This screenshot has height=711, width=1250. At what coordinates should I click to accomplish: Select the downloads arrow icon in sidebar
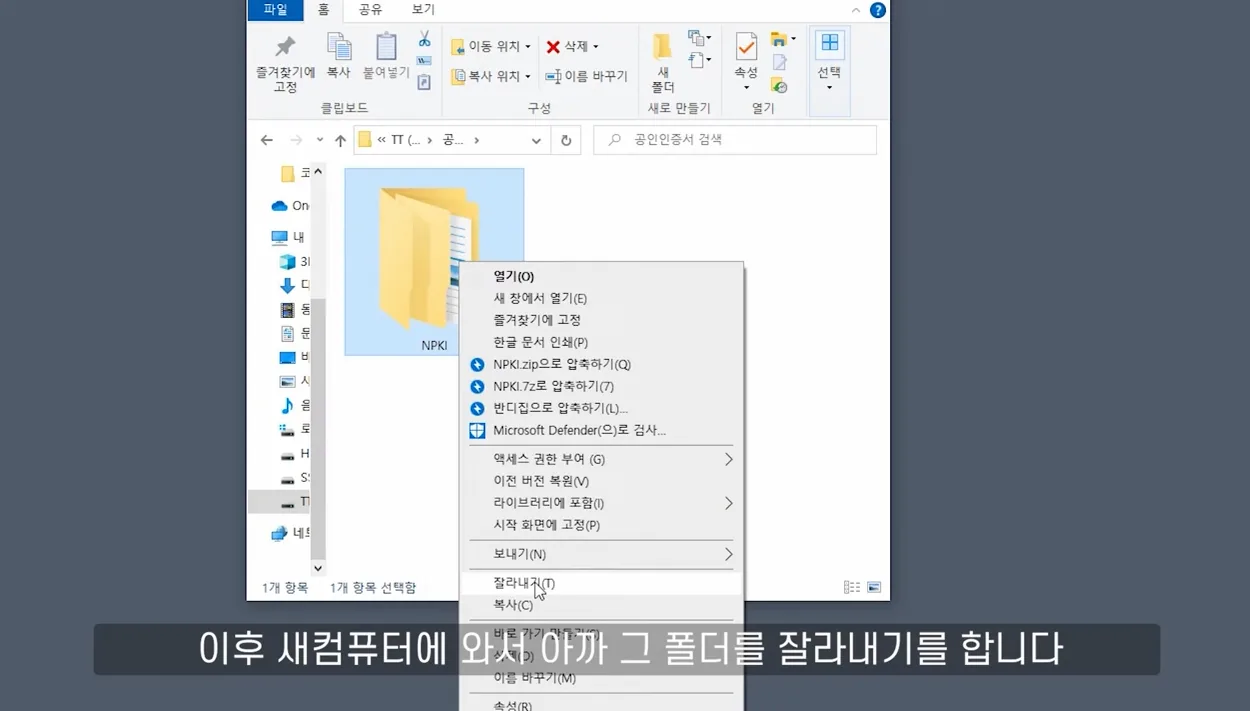coord(288,285)
